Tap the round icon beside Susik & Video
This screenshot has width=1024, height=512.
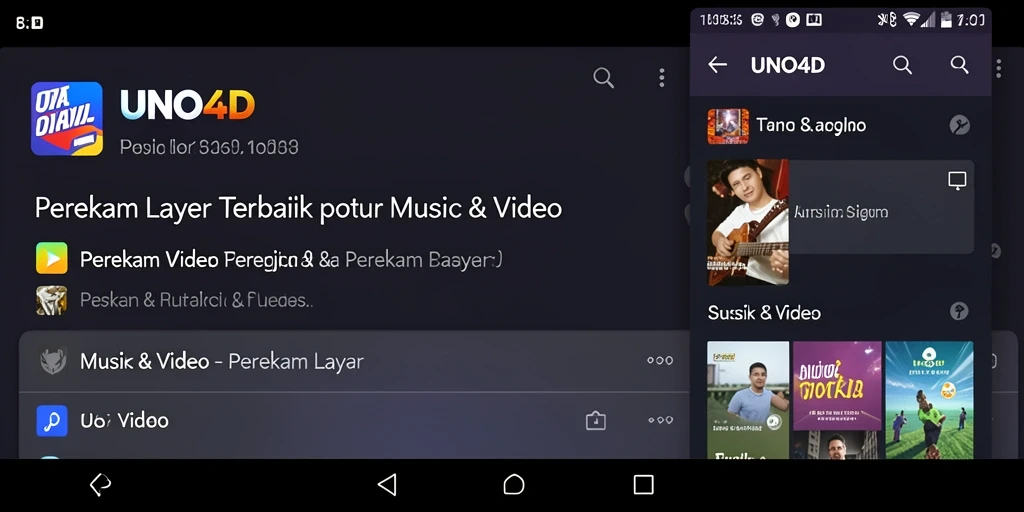point(959,311)
